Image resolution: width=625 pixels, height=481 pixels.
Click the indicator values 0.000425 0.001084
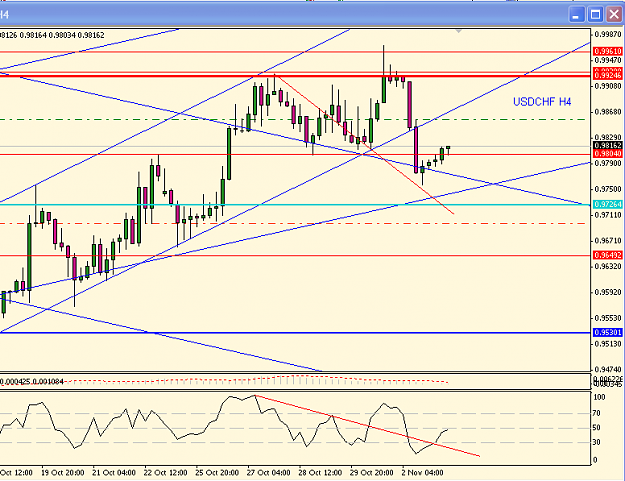click(x=32, y=382)
